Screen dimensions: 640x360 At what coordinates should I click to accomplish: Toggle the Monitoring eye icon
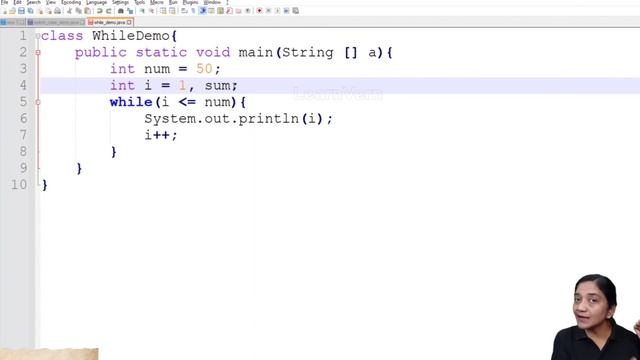coord(247,11)
